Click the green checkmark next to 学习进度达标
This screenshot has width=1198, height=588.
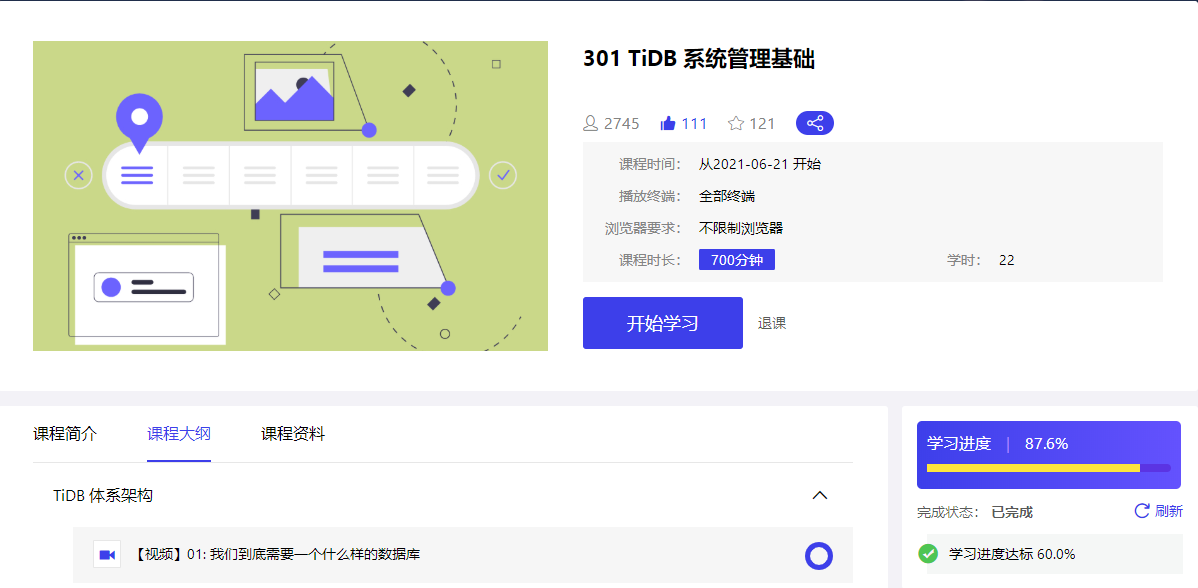point(928,554)
